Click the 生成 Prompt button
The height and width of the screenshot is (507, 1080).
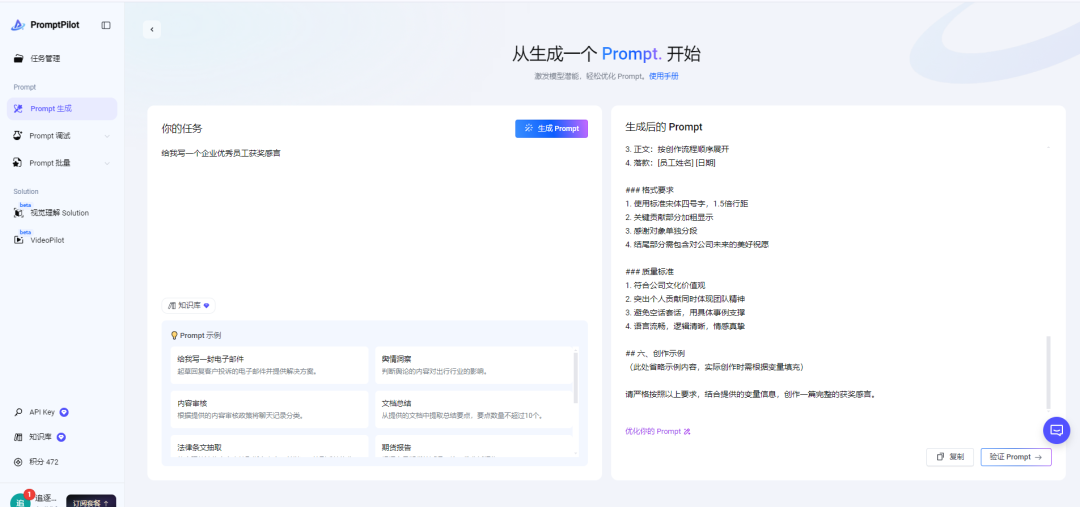(551, 129)
